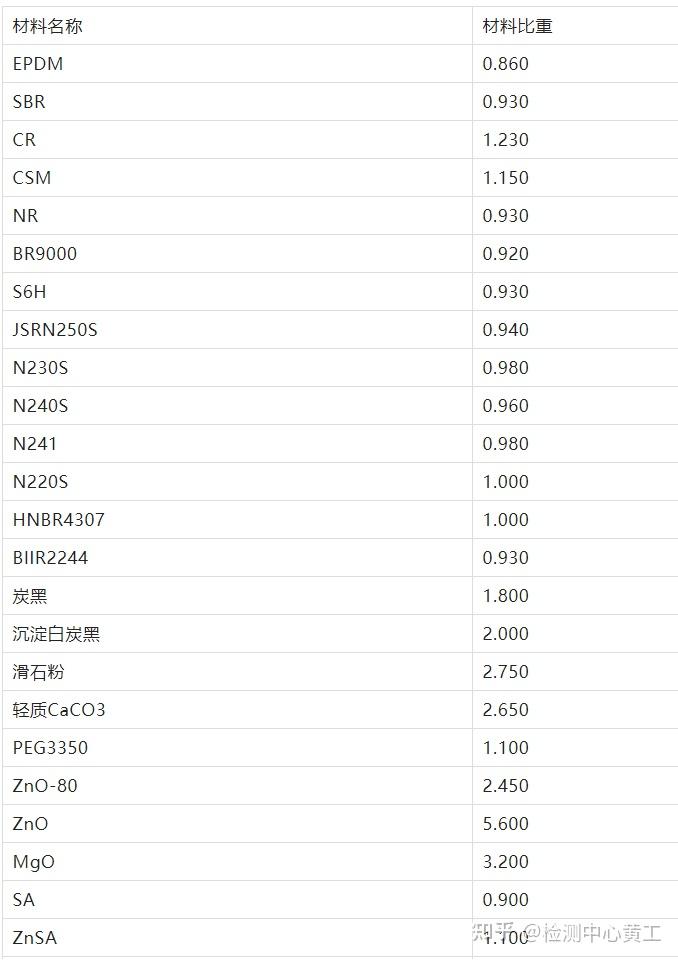Click the 材料名称 column header
The height and width of the screenshot is (960, 678).
click(47, 26)
